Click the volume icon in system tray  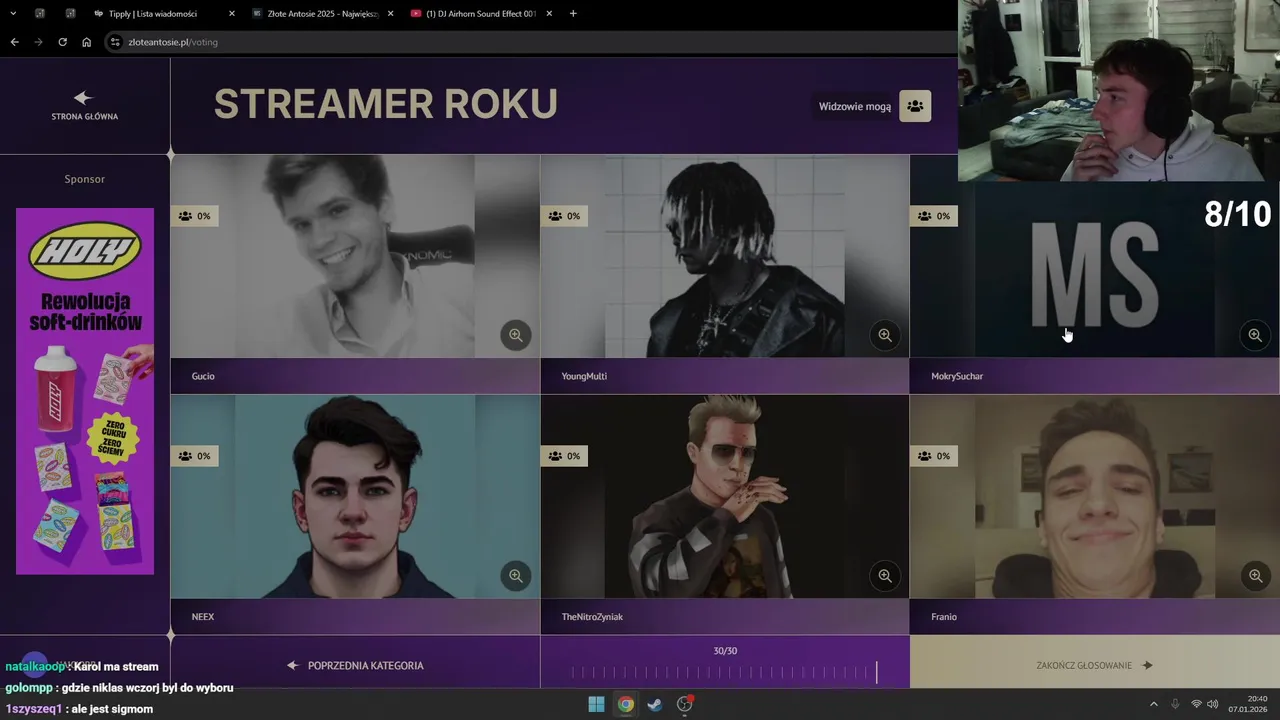click(1213, 704)
